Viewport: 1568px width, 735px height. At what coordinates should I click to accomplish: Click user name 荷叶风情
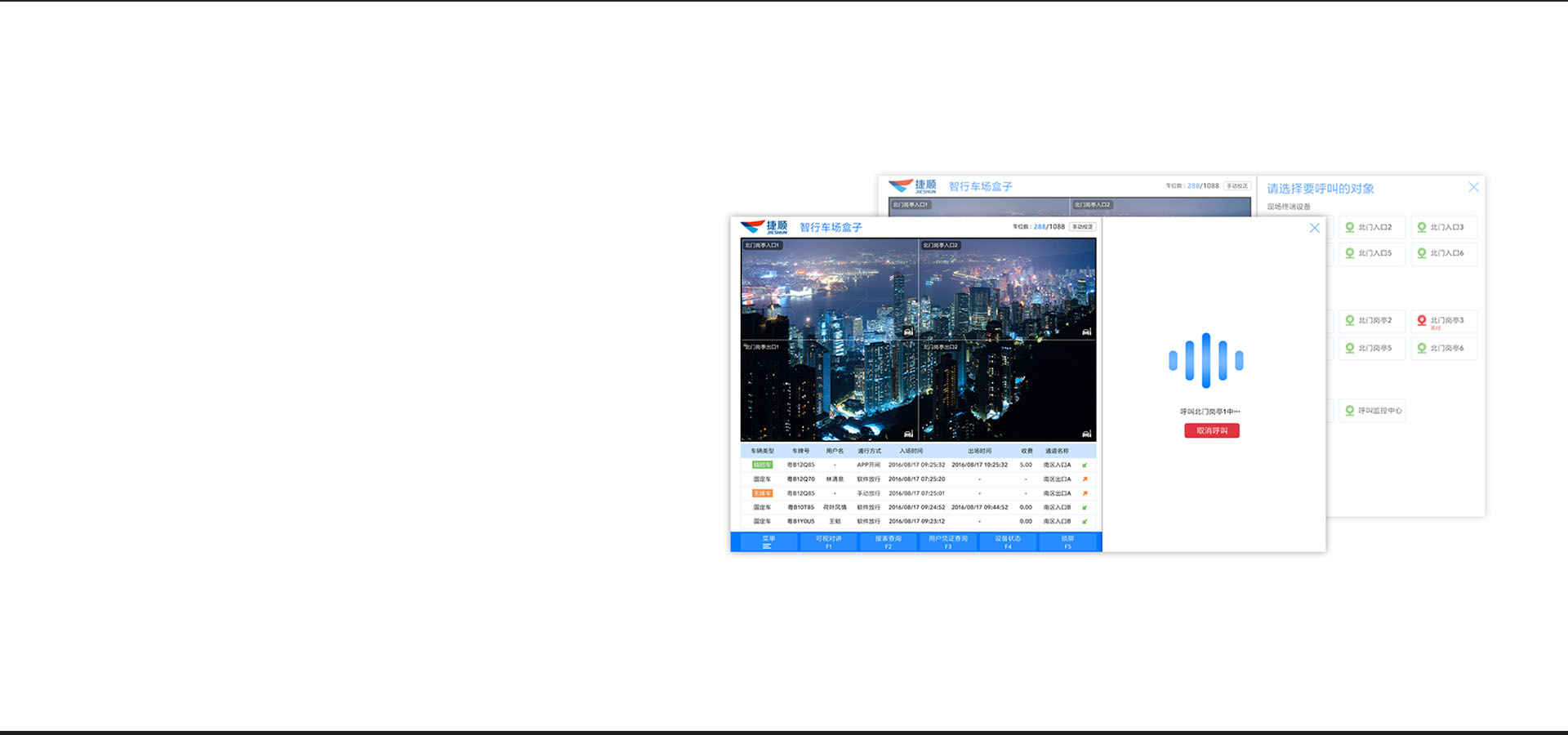(x=835, y=507)
